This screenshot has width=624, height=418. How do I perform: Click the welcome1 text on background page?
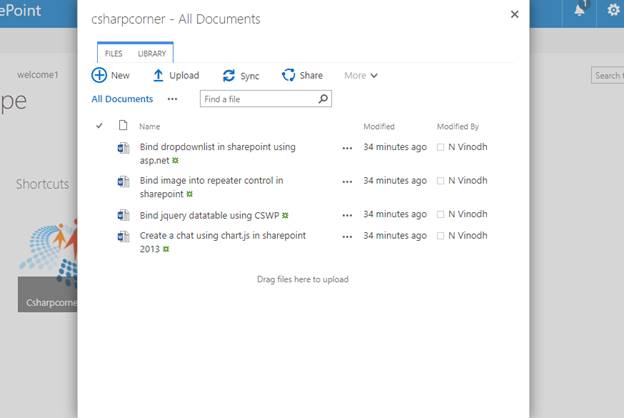point(37,75)
